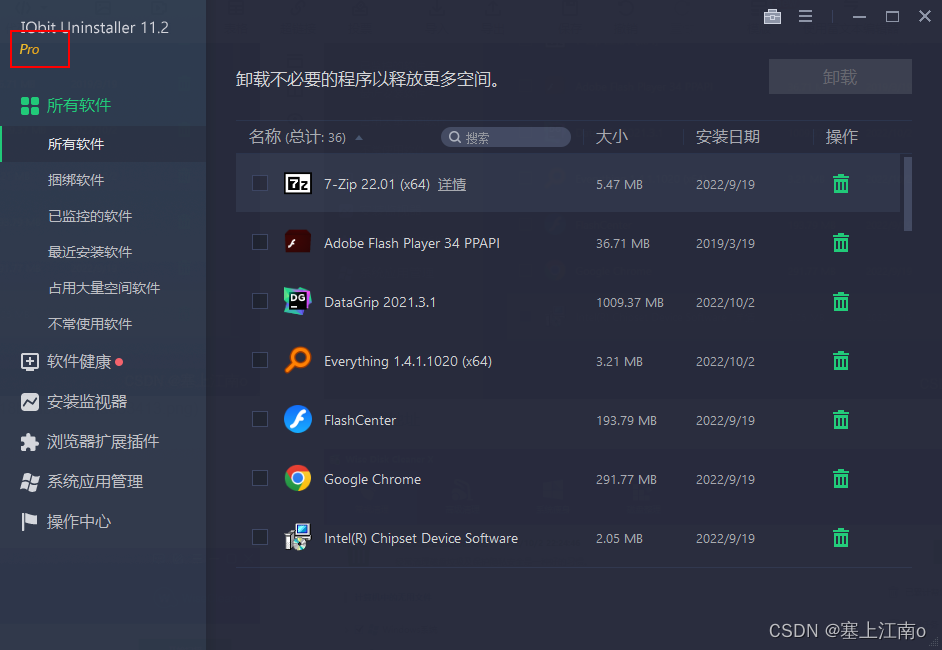Click the Everything 3.21 MB size cell
The width and height of the screenshot is (942, 650).
tap(619, 362)
